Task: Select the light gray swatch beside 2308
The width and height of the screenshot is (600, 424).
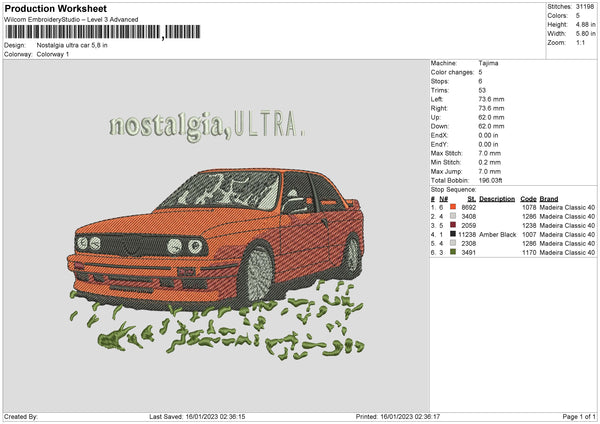Action: click(x=453, y=243)
